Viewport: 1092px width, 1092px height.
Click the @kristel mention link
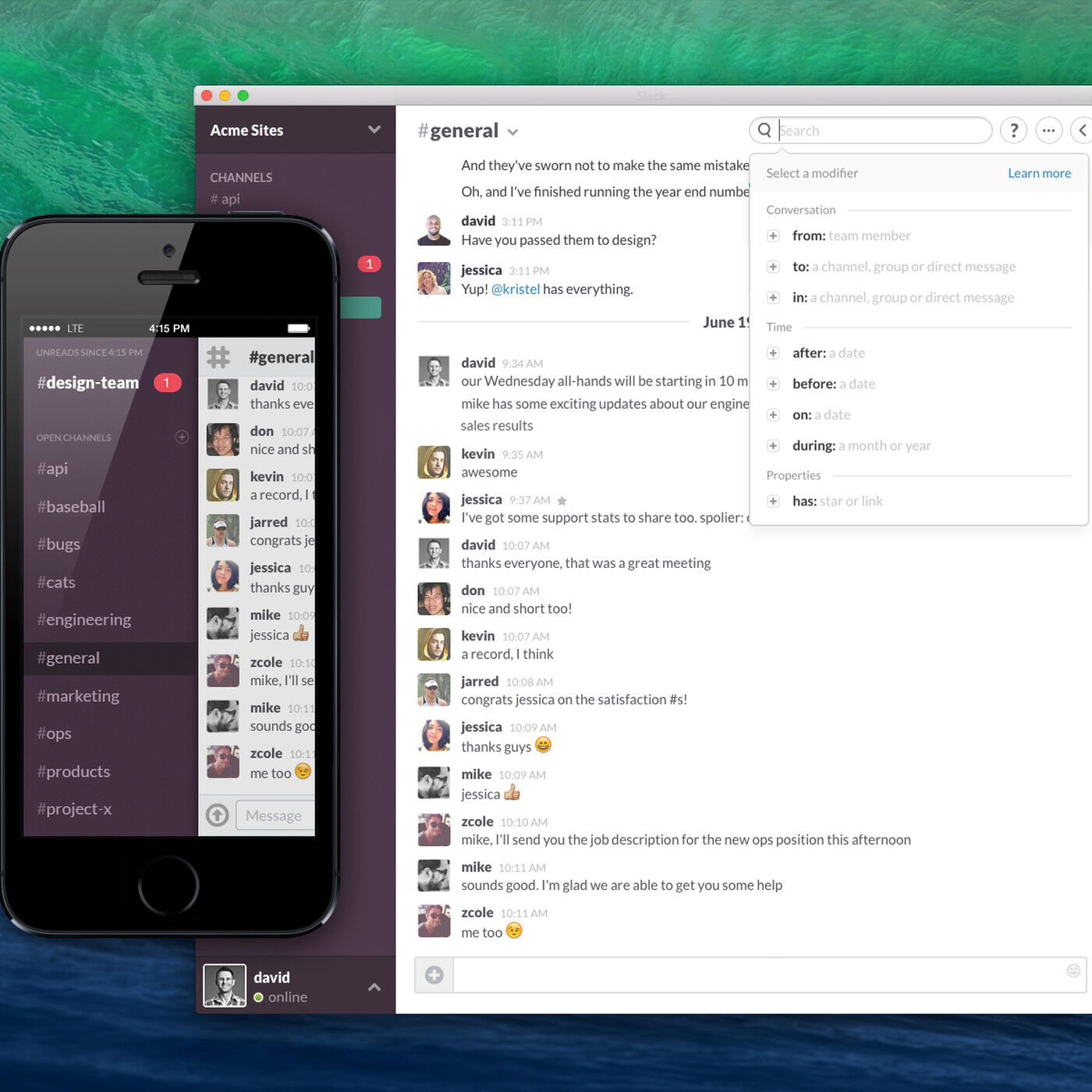tap(517, 289)
